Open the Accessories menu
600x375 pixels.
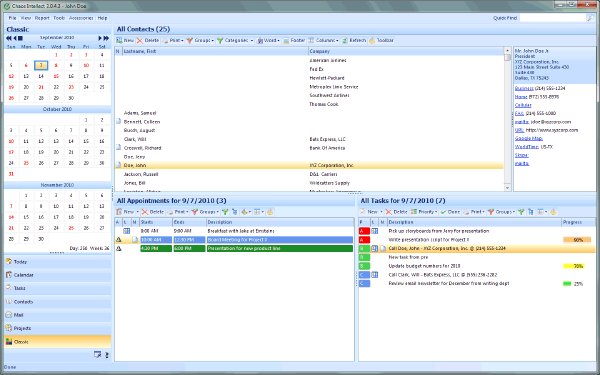[81, 18]
